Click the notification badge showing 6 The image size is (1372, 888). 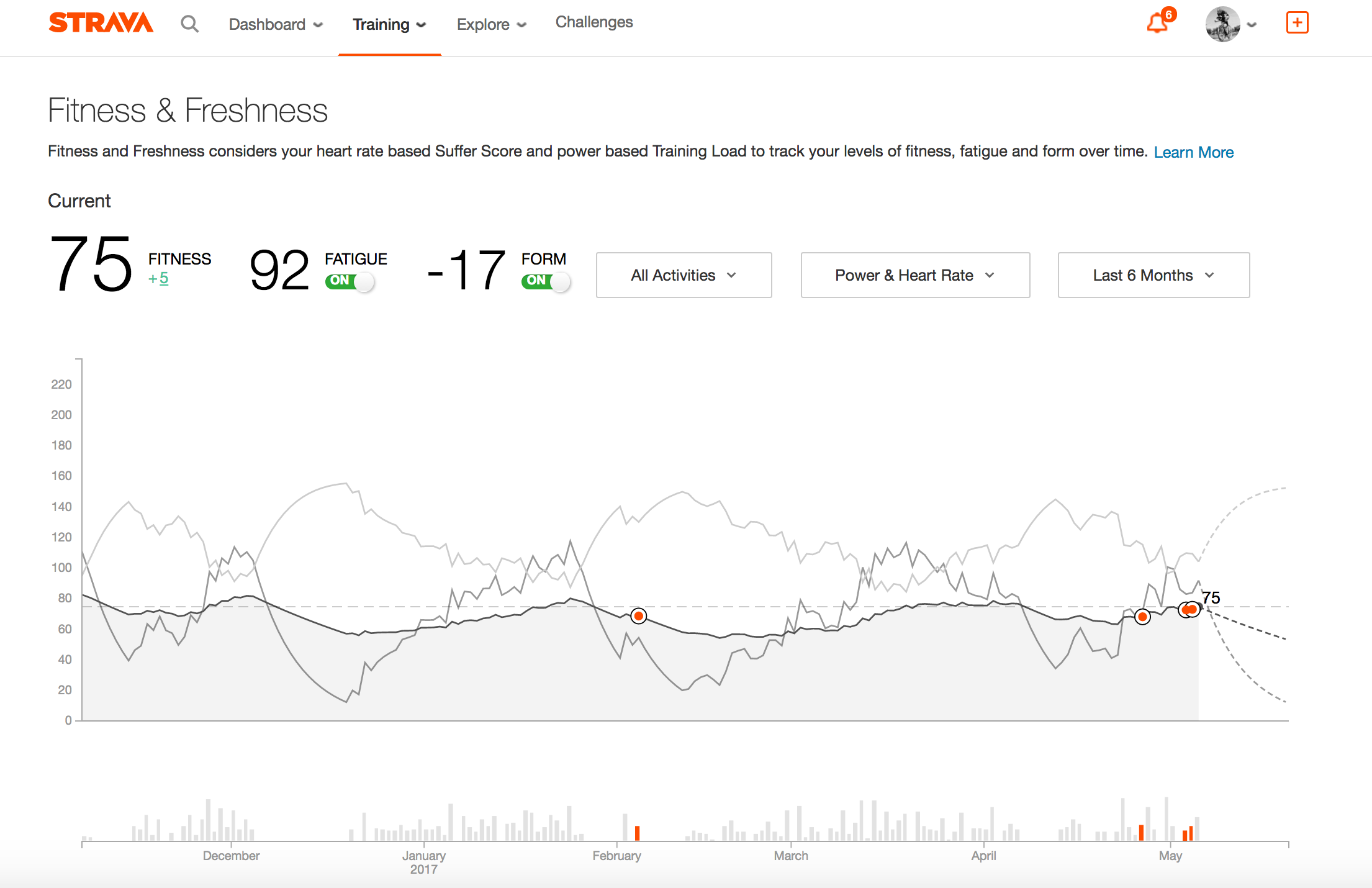click(1168, 14)
